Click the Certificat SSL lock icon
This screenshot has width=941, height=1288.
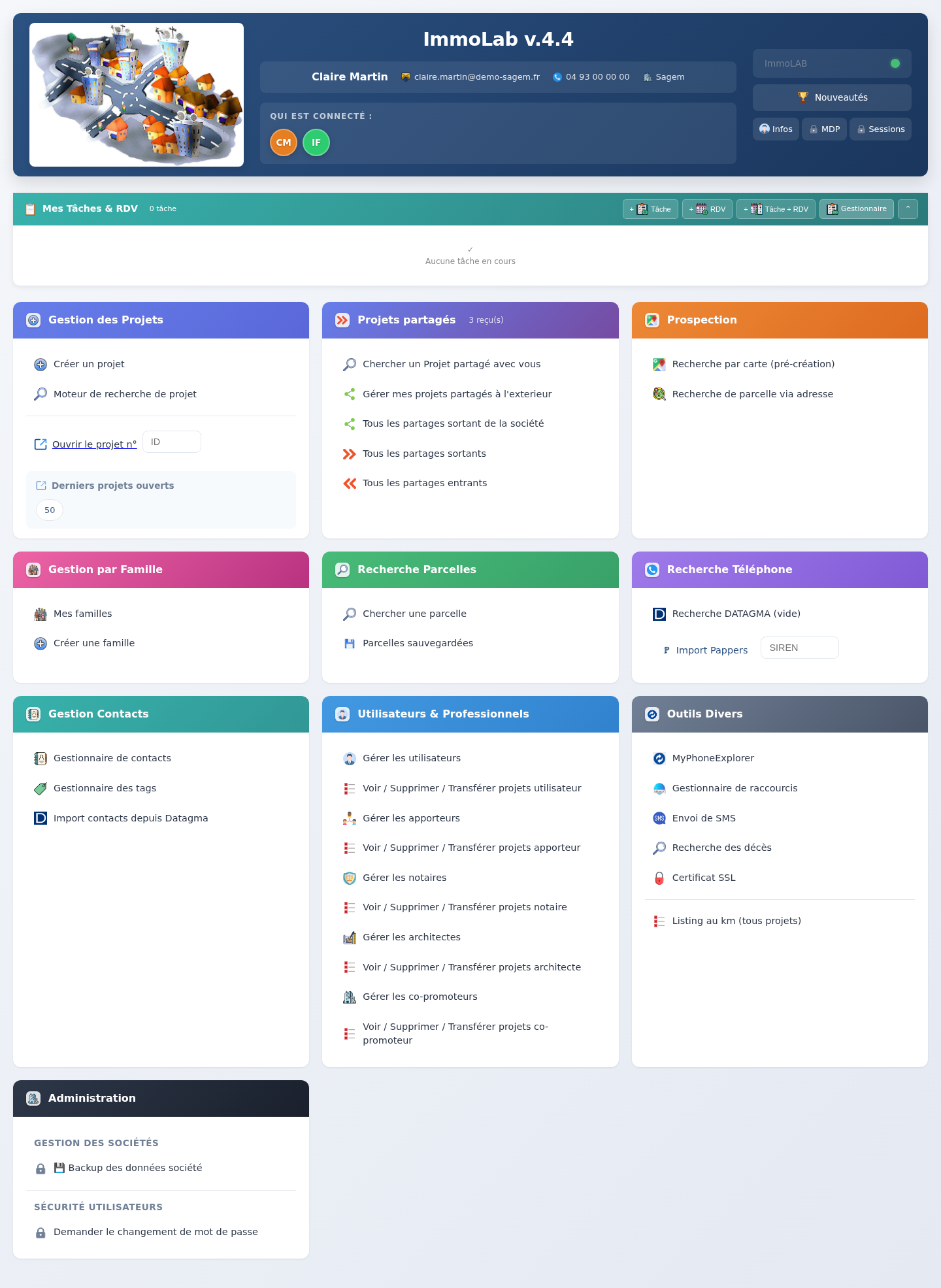tap(659, 878)
